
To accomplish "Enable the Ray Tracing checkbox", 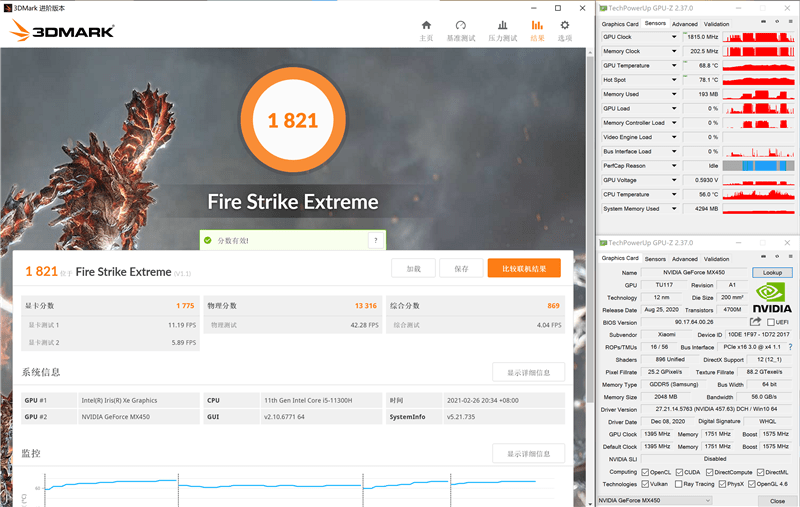I will coord(678,484).
